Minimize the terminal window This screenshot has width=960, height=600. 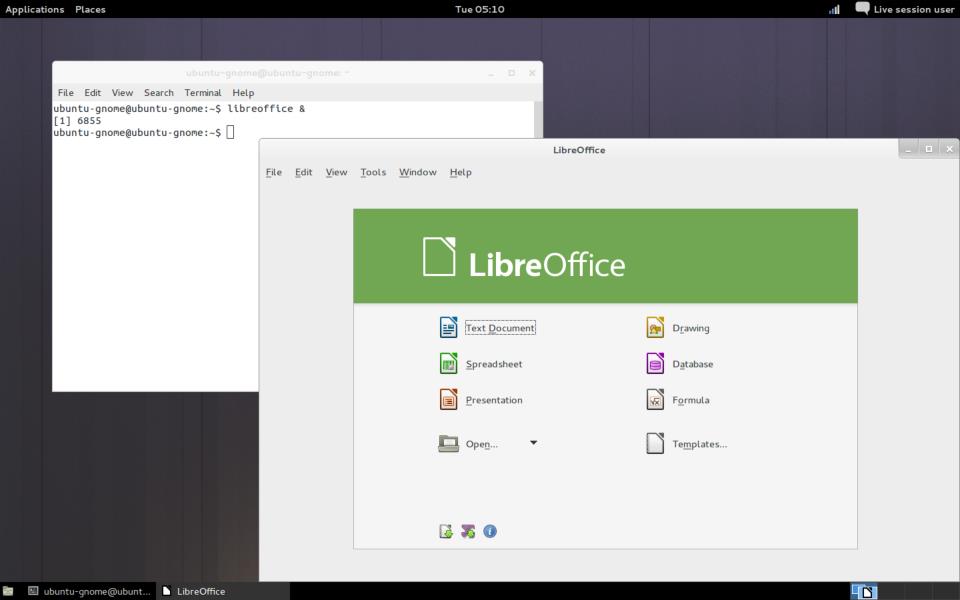(491, 73)
